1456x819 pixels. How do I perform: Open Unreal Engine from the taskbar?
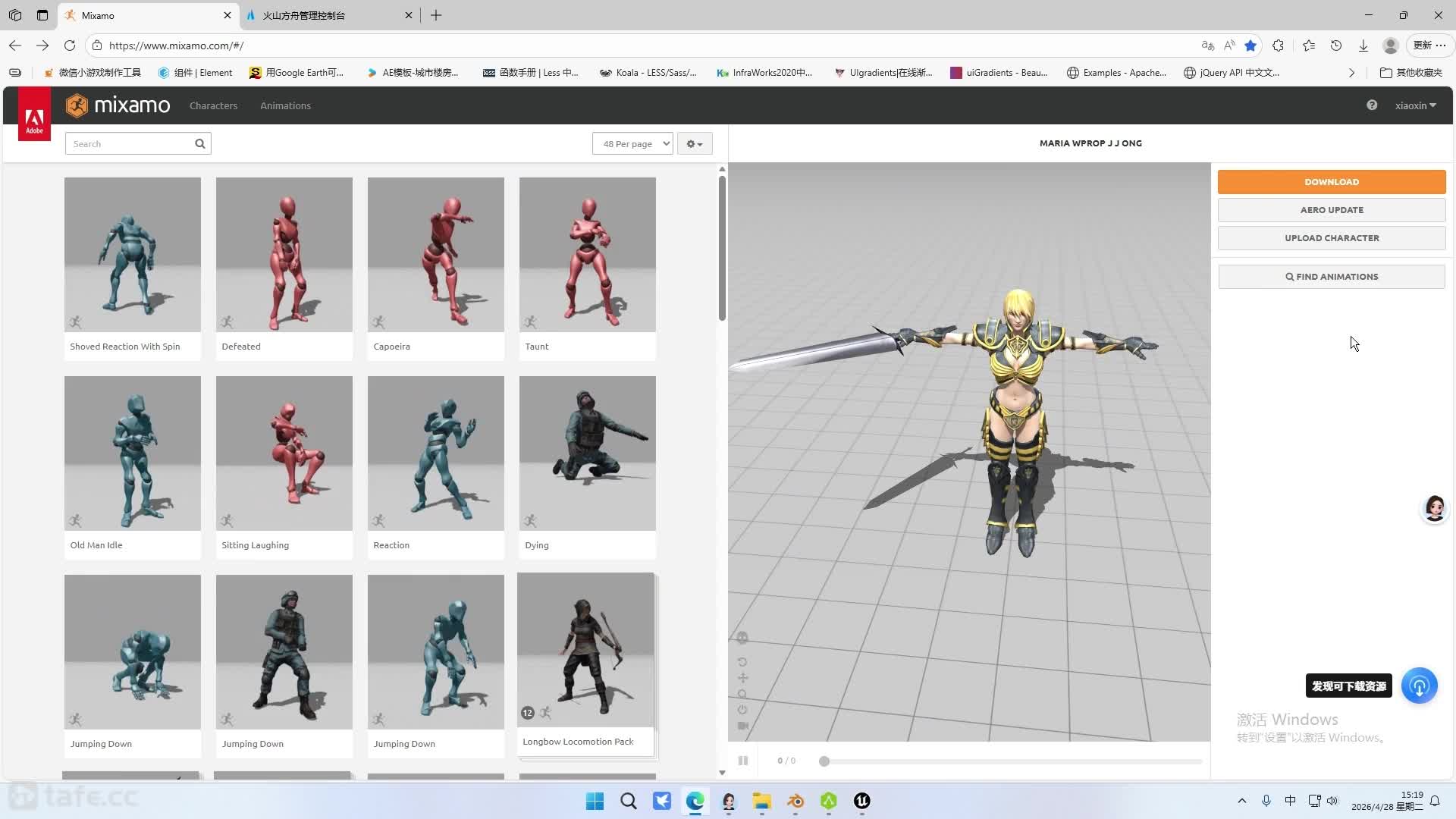(862, 801)
